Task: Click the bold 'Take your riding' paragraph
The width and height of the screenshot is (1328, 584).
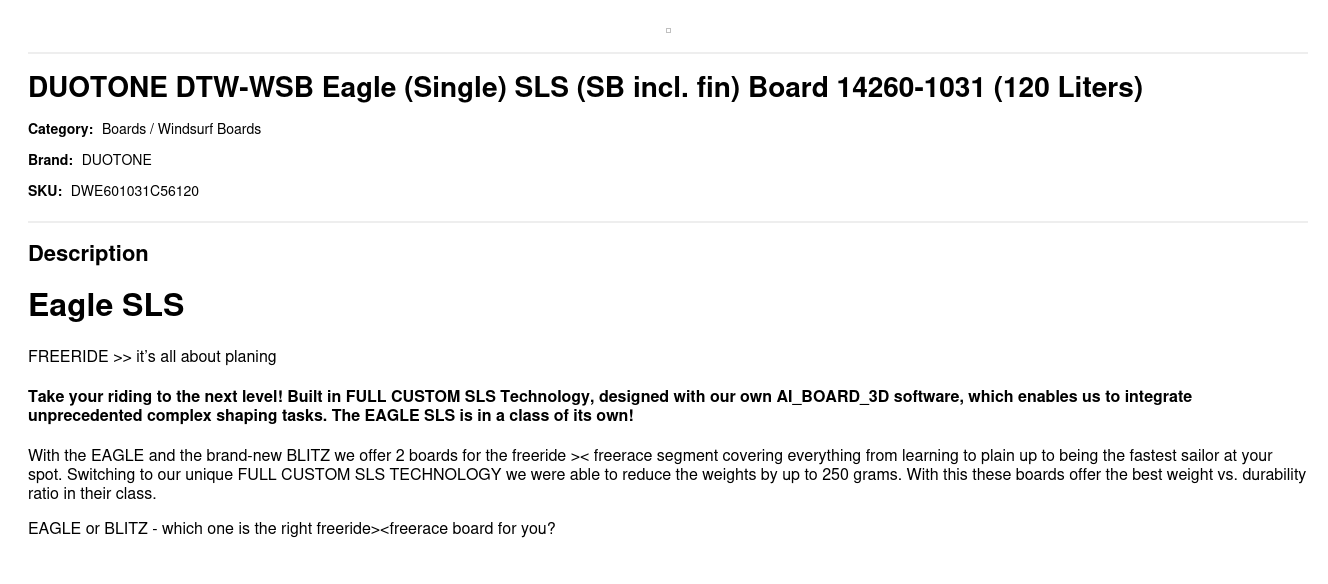Action: tap(610, 406)
